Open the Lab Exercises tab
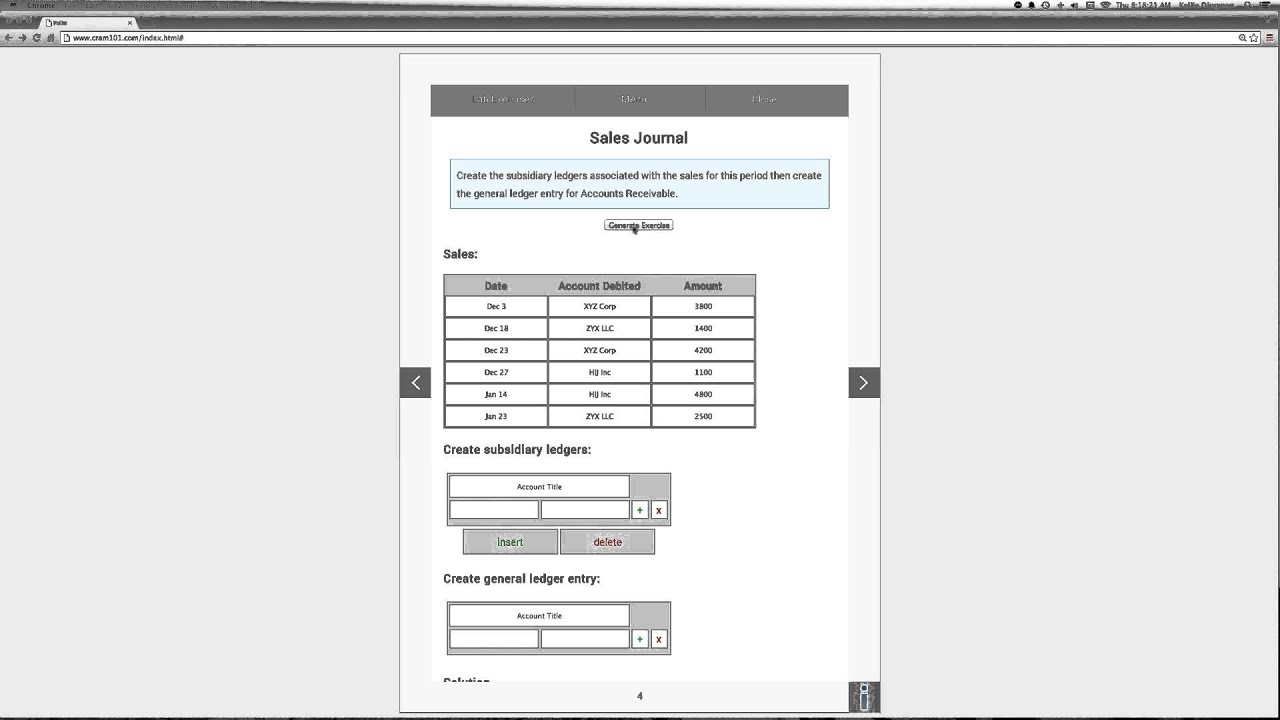Viewport: 1280px width, 720px height. pyautogui.click(x=503, y=99)
